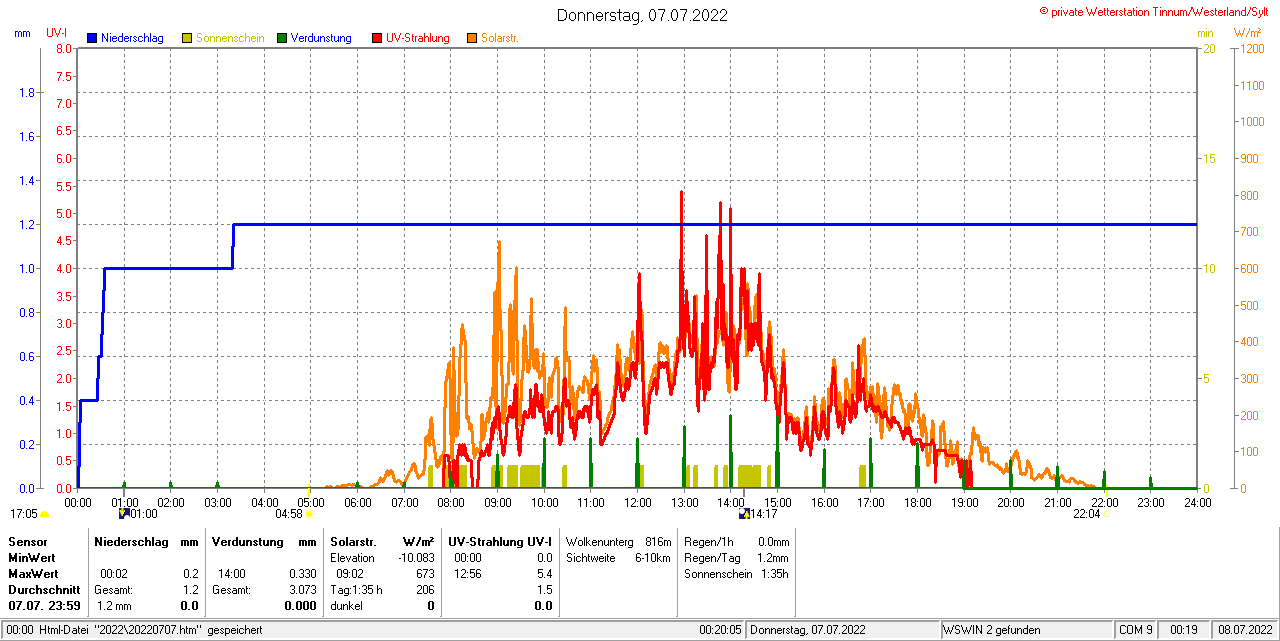Click the Html-Datei gespeichert status message

[134, 630]
